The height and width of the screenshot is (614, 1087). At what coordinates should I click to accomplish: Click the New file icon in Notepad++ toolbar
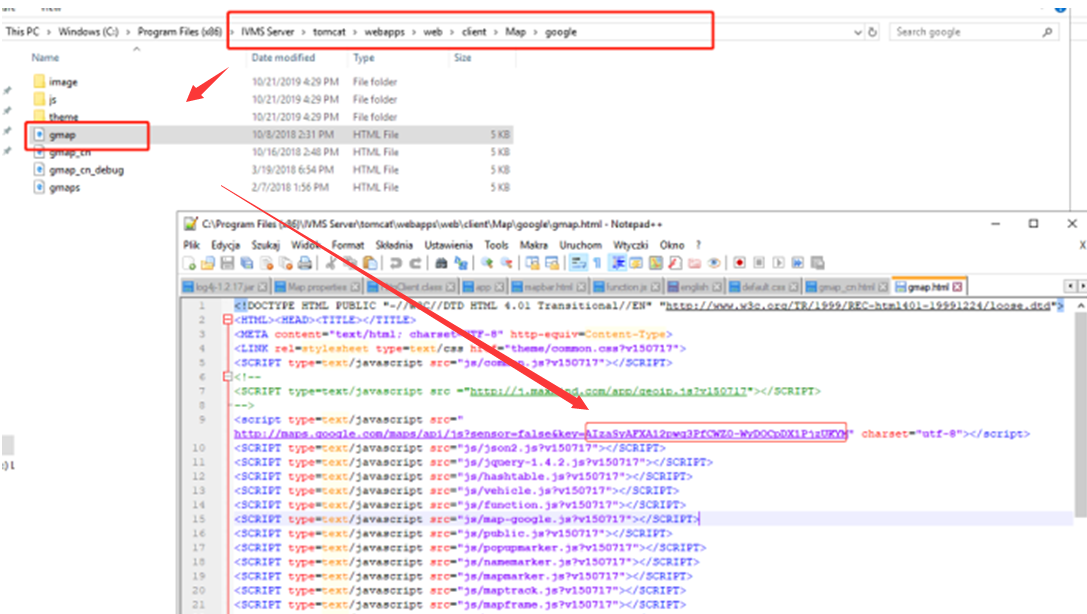point(189,263)
